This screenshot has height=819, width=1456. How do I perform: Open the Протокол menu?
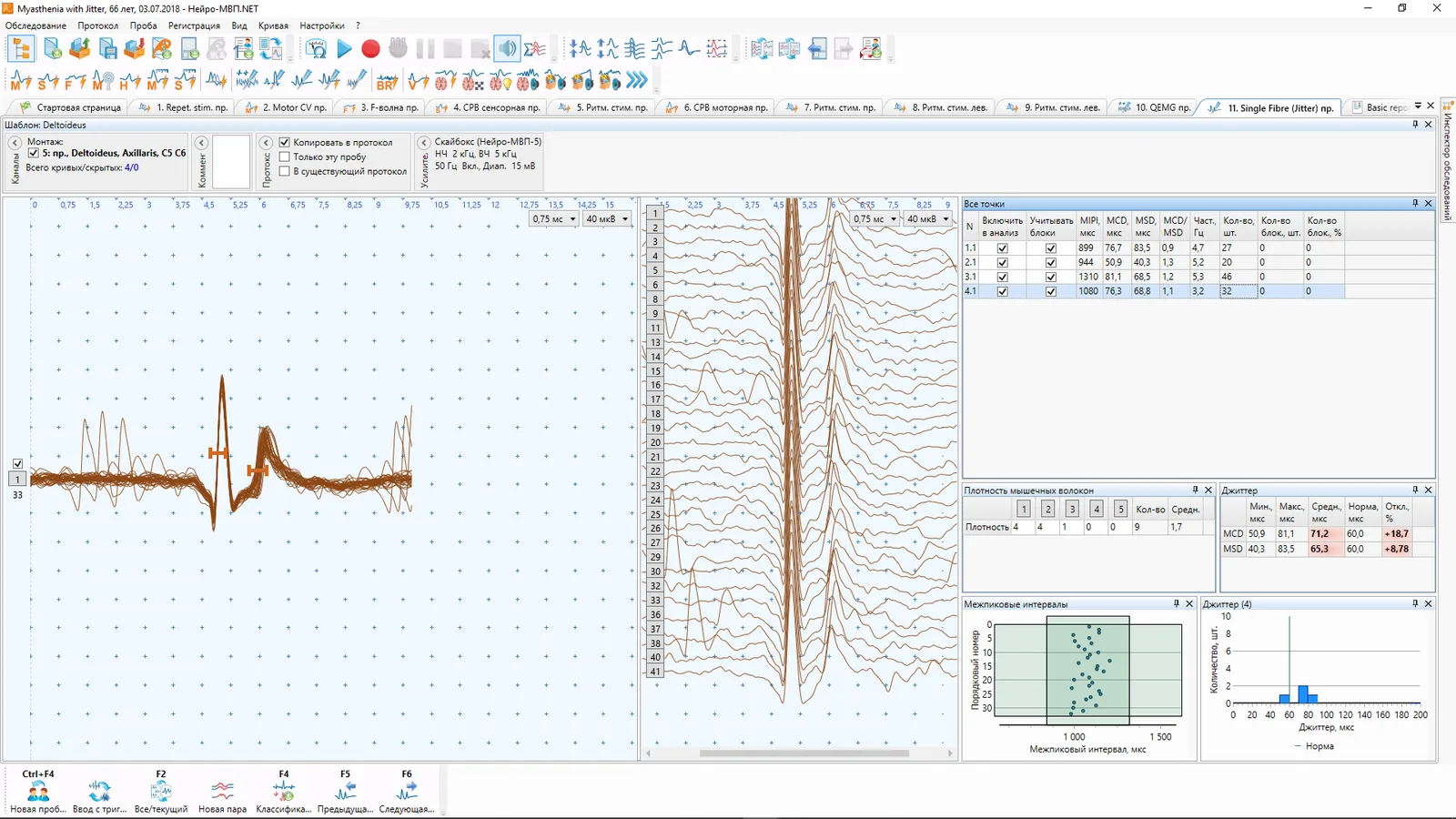97,25
